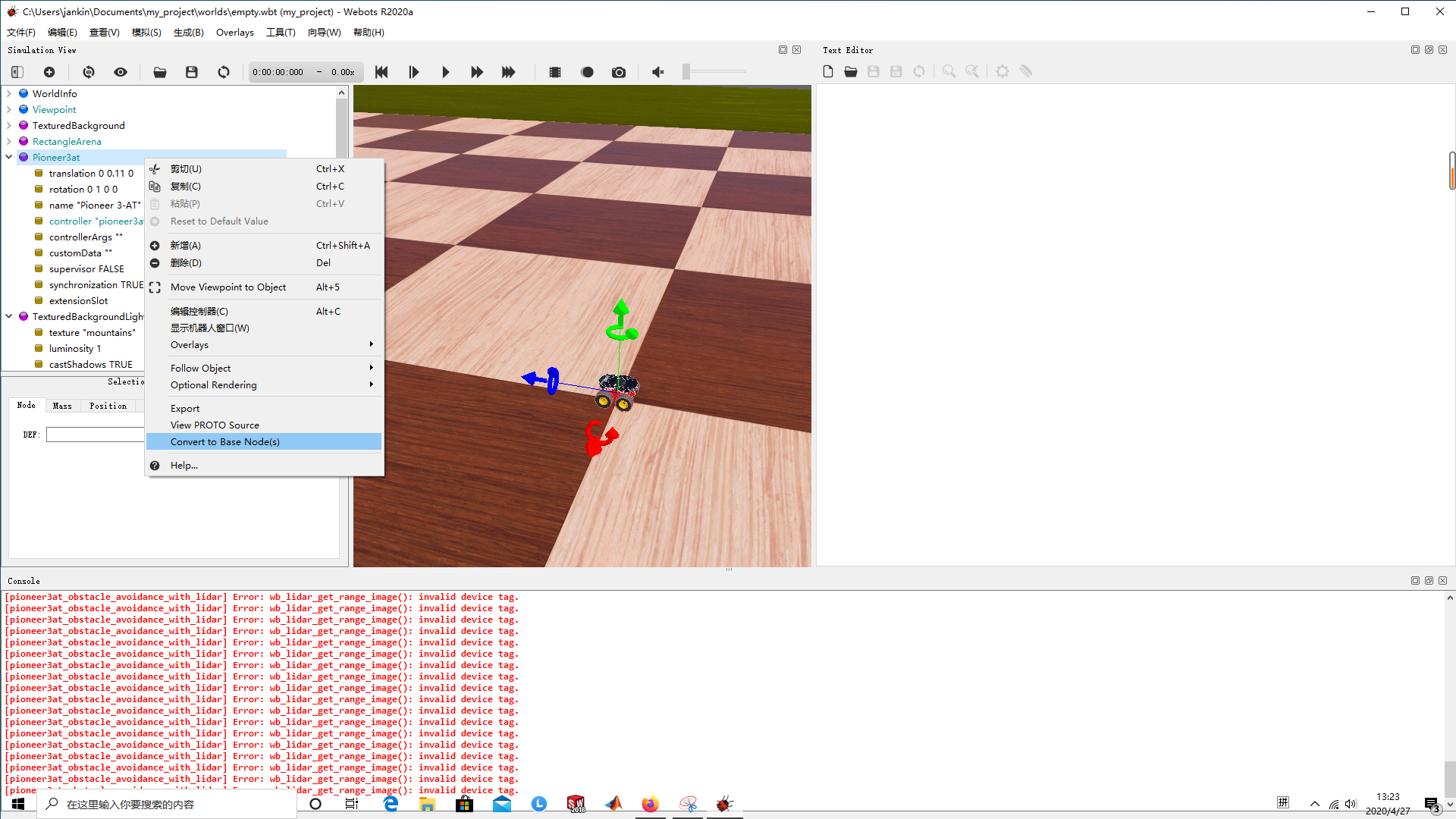The width and height of the screenshot is (1456, 819).
Task: Click the volume slider handle
Action: [686, 71]
